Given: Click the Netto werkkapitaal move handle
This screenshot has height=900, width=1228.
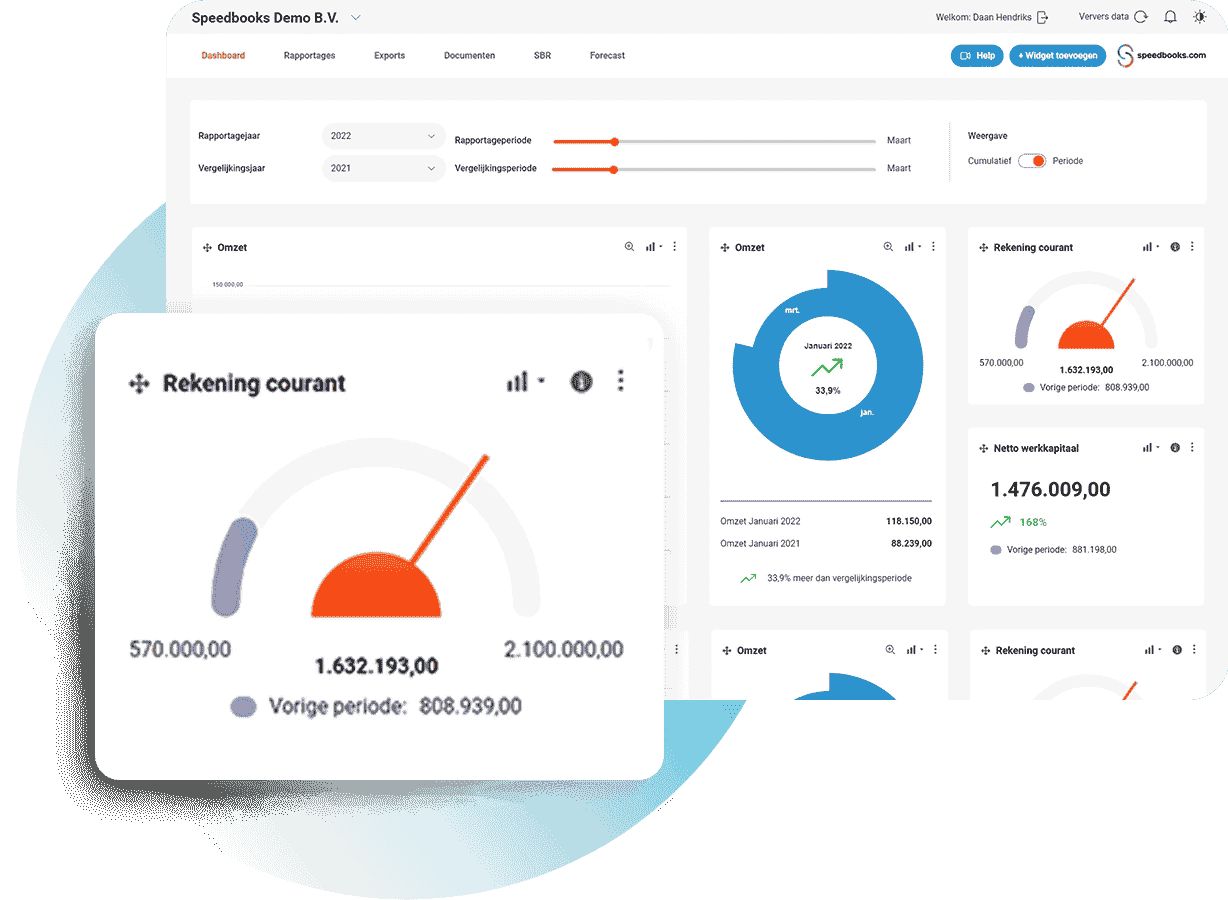Looking at the screenshot, I should [x=985, y=449].
